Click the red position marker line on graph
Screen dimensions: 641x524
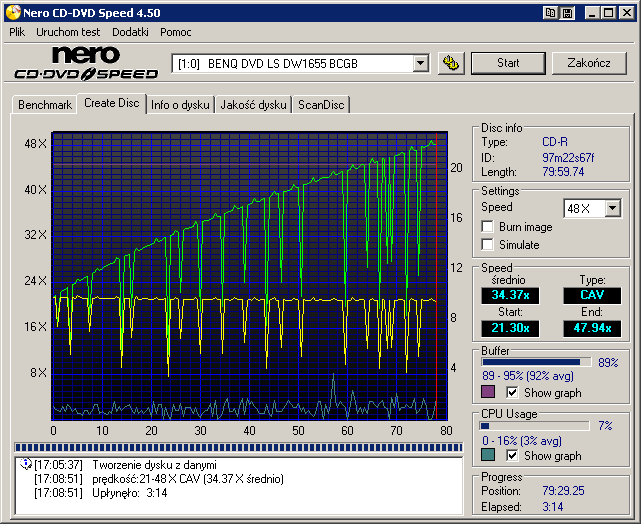point(437,276)
